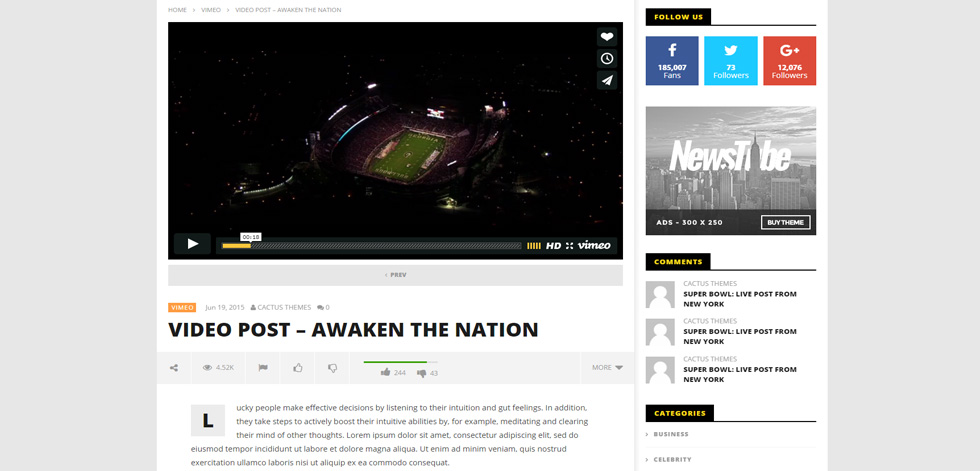Open the first Super Bowl comment link
The height and width of the screenshot is (471, 980).
coord(740,299)
